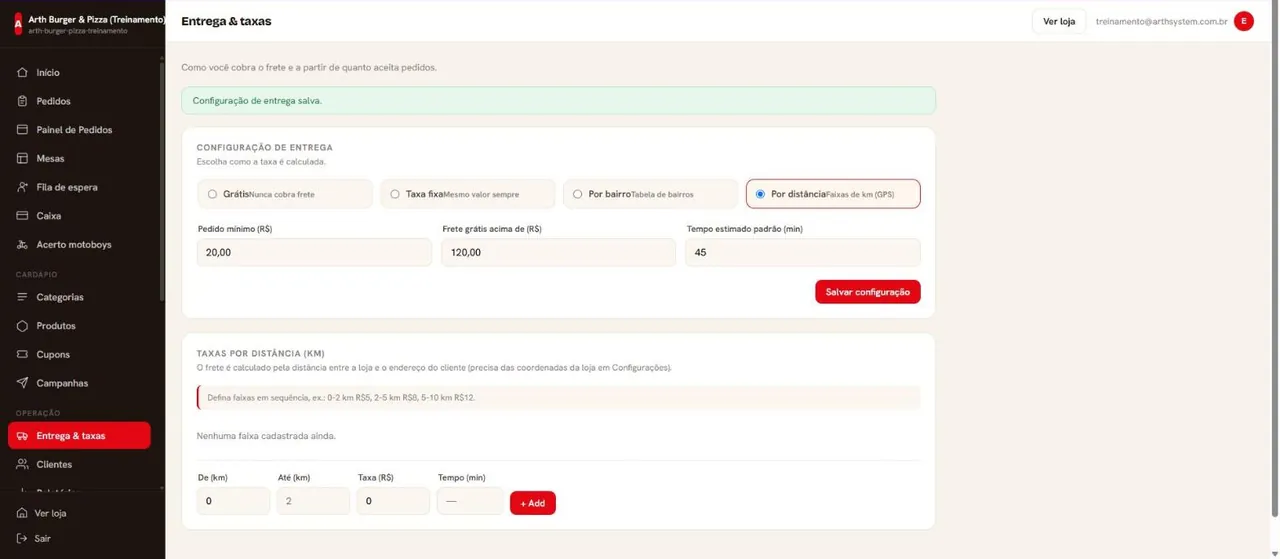Click the Salvar configuração button
Screen dimensions: 1280x559
(868, 292)
